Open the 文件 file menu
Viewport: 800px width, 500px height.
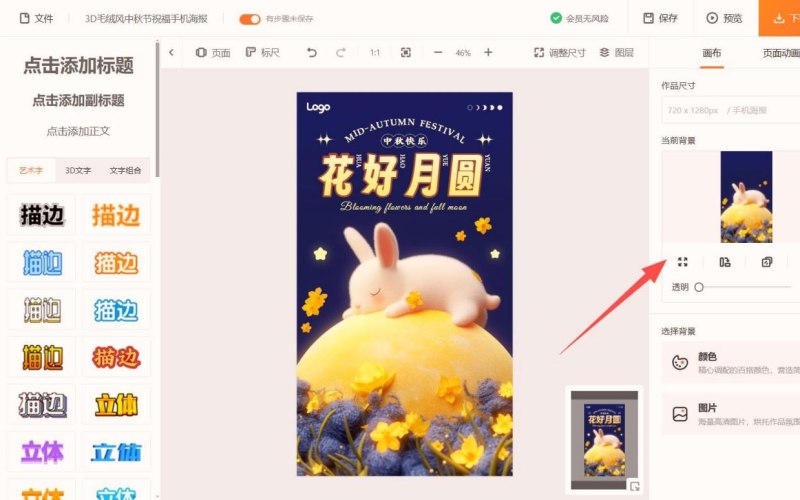36,18
